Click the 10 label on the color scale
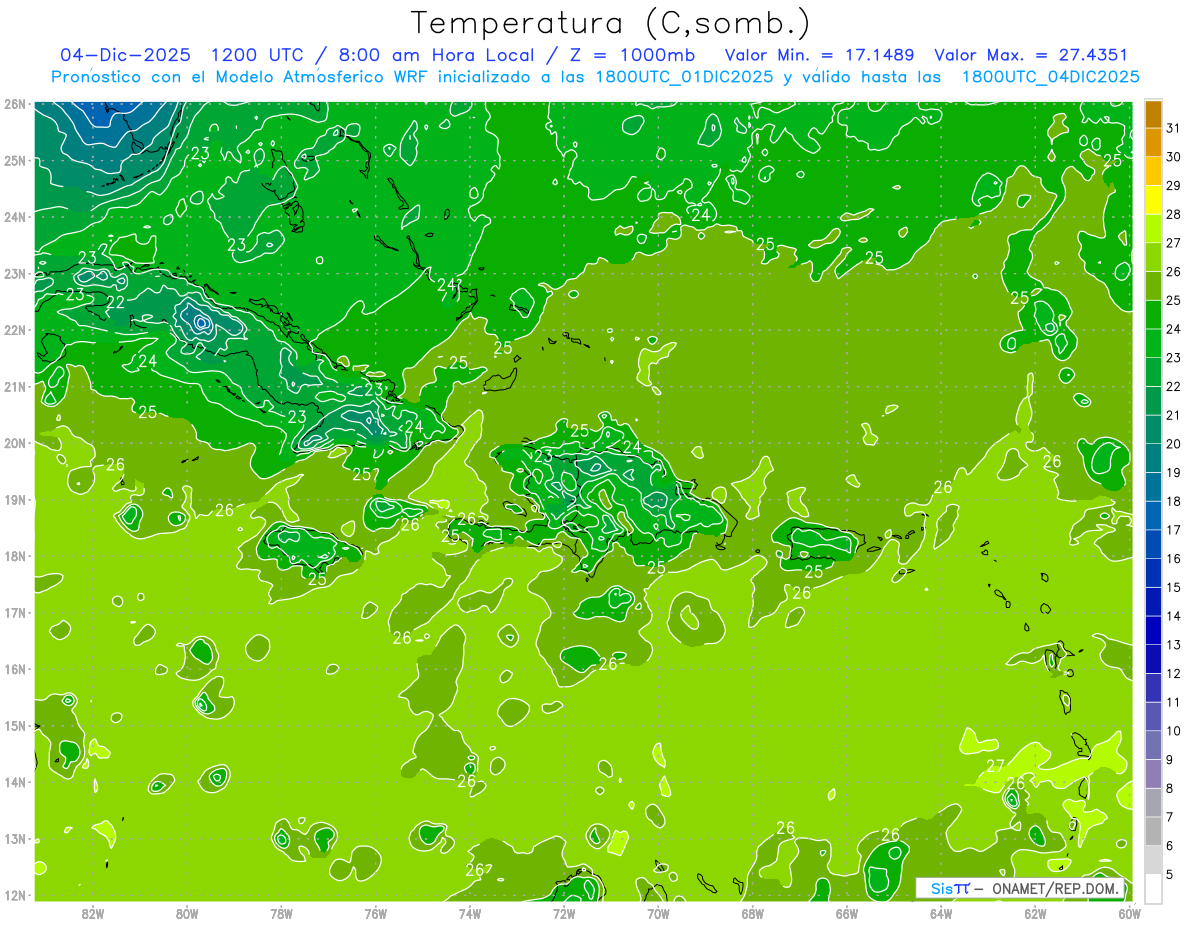 (1174, 731)
